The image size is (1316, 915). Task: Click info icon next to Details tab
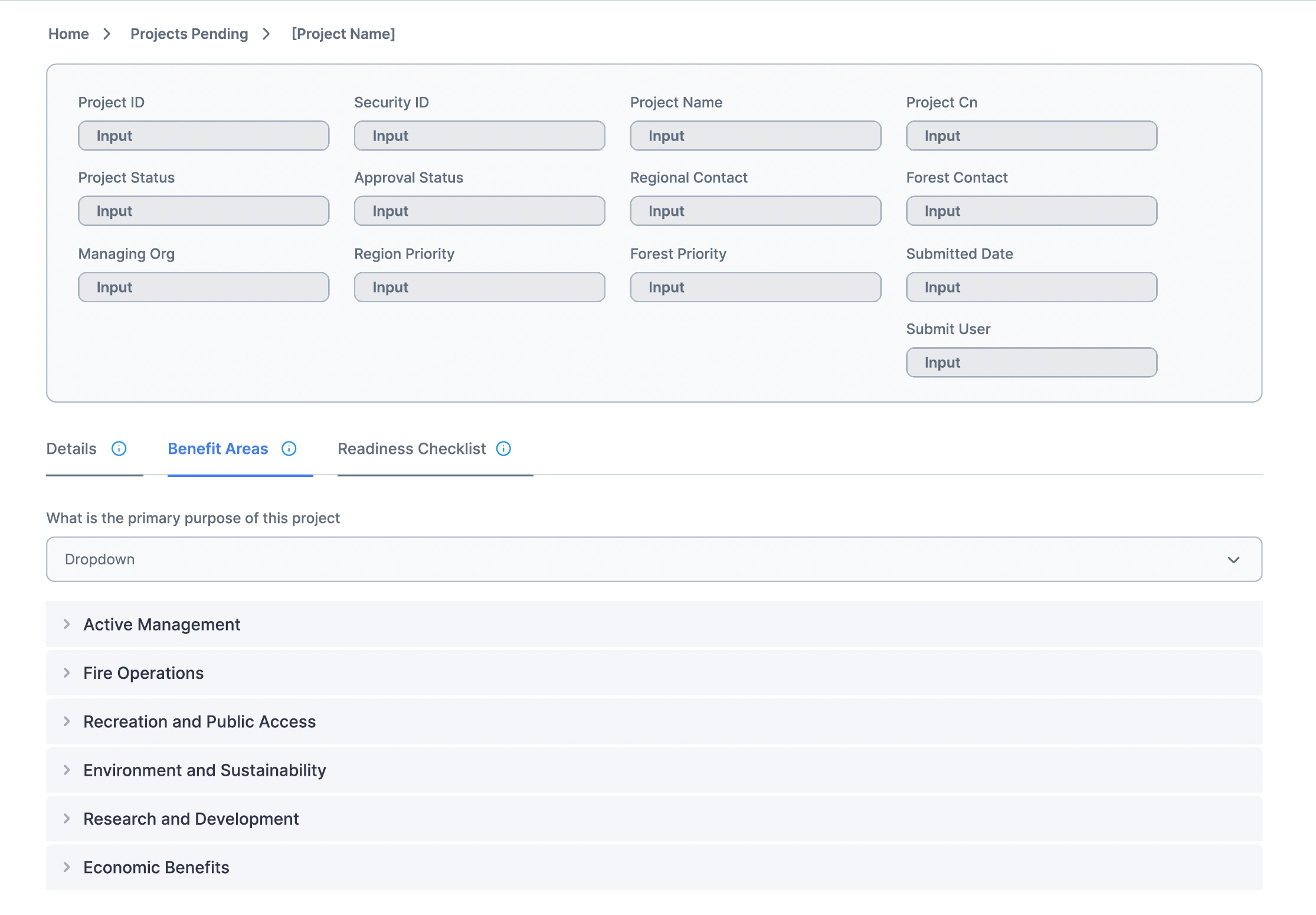click(x=119, y=449)
